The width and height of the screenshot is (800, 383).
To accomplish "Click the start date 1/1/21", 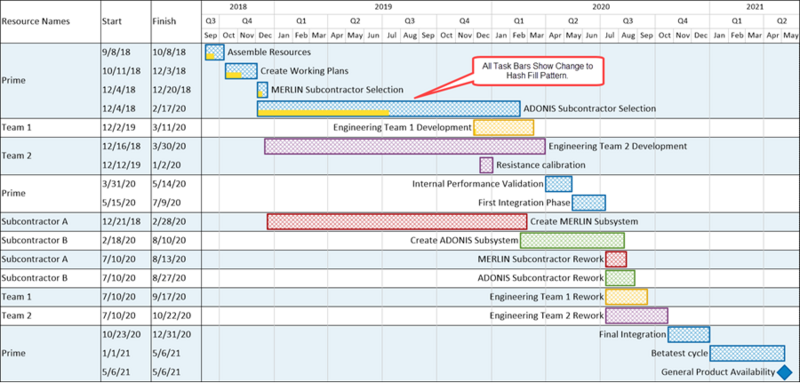I will [x=115, y=353].
